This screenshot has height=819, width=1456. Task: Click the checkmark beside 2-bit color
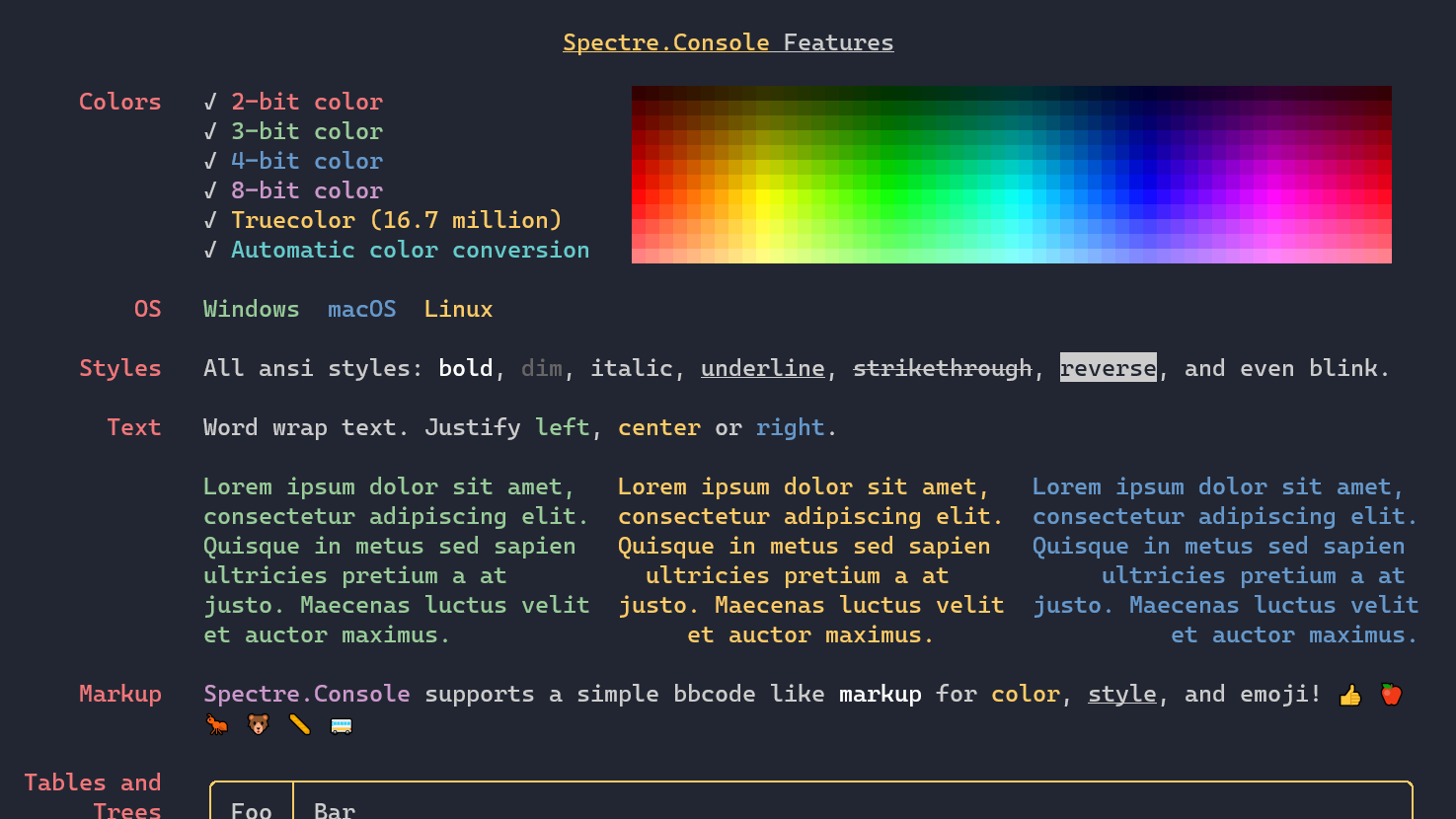pyautogui.click(x=210, y=102)
